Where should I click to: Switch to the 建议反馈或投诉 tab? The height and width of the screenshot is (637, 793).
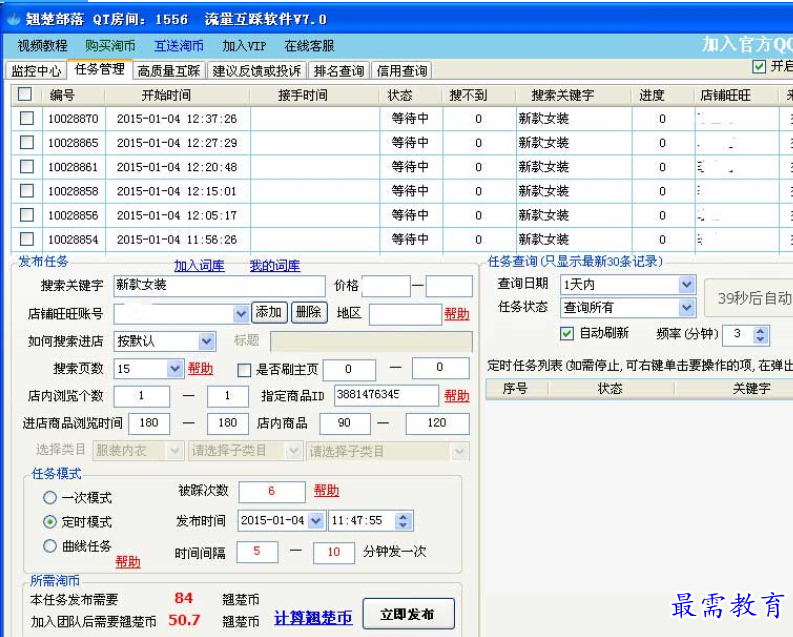click(257, 71)
